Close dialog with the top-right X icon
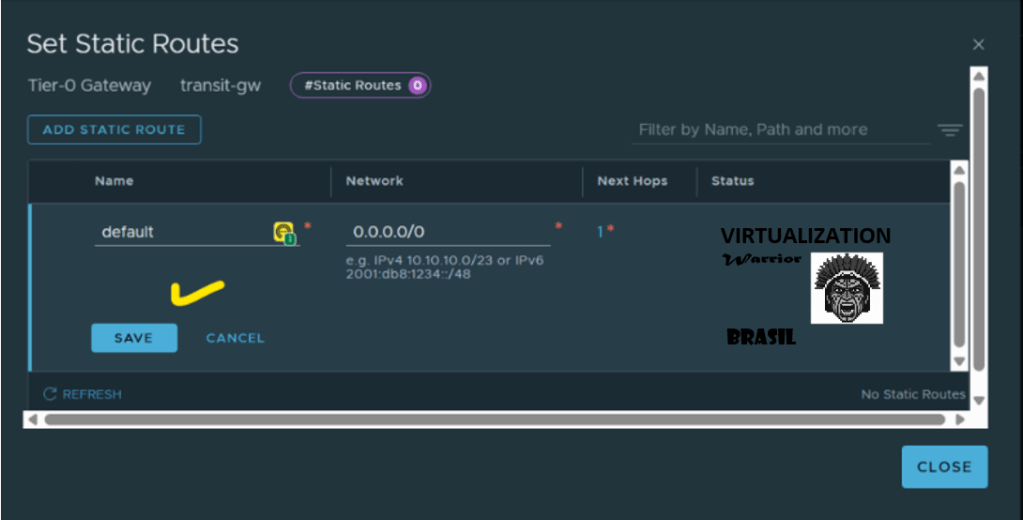 coord(978,44)
